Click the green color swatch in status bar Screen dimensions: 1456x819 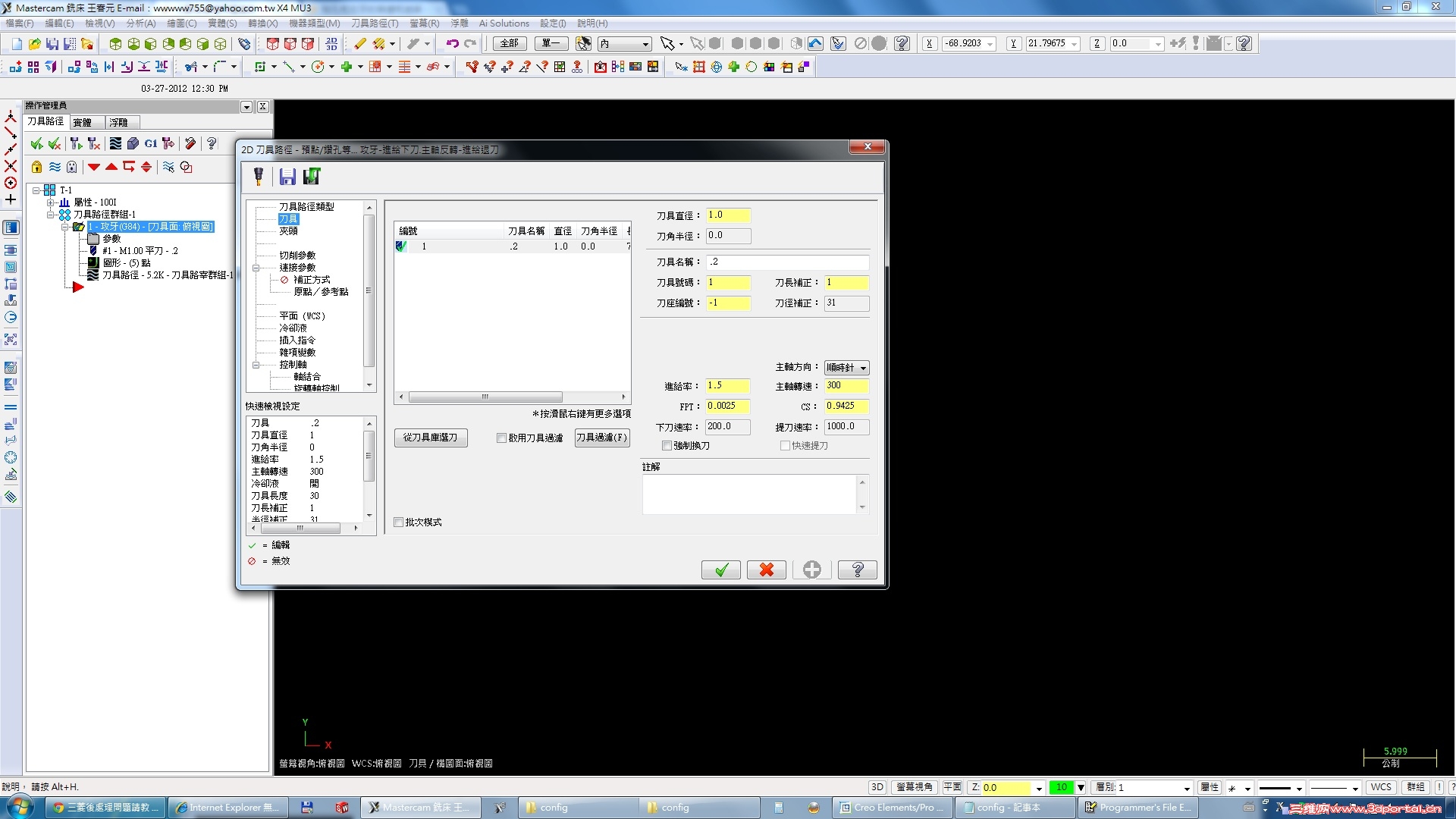point(1061,787)
